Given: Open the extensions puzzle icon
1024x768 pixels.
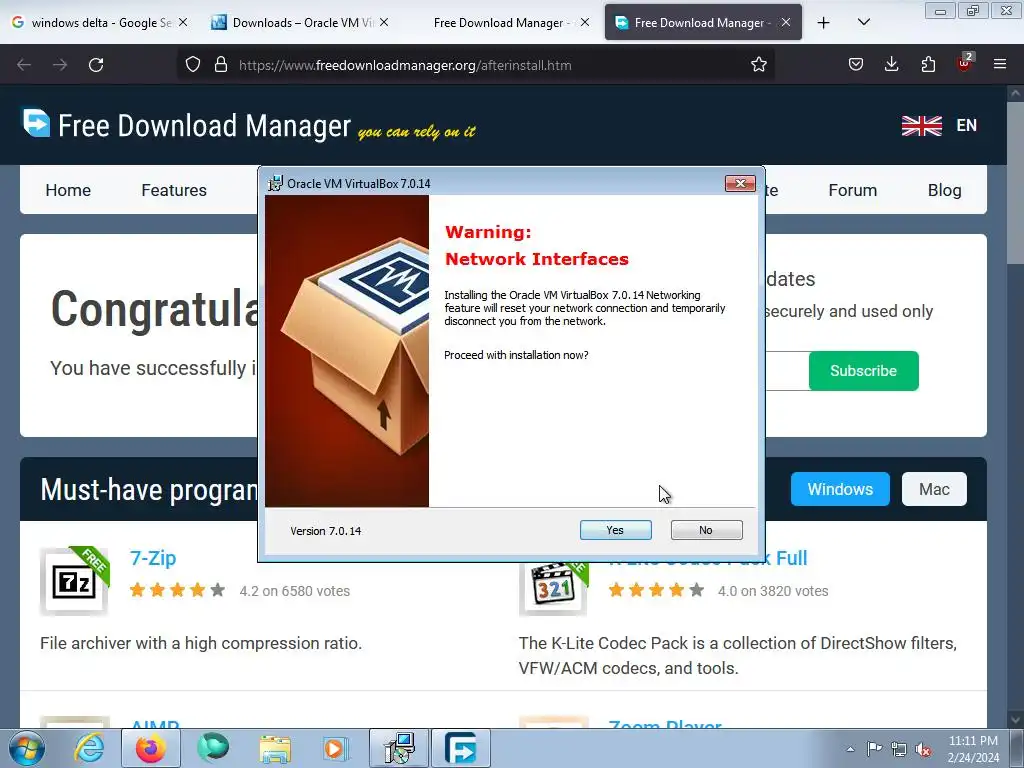Looking at the screenshot, I should click(x=928, y=65).
